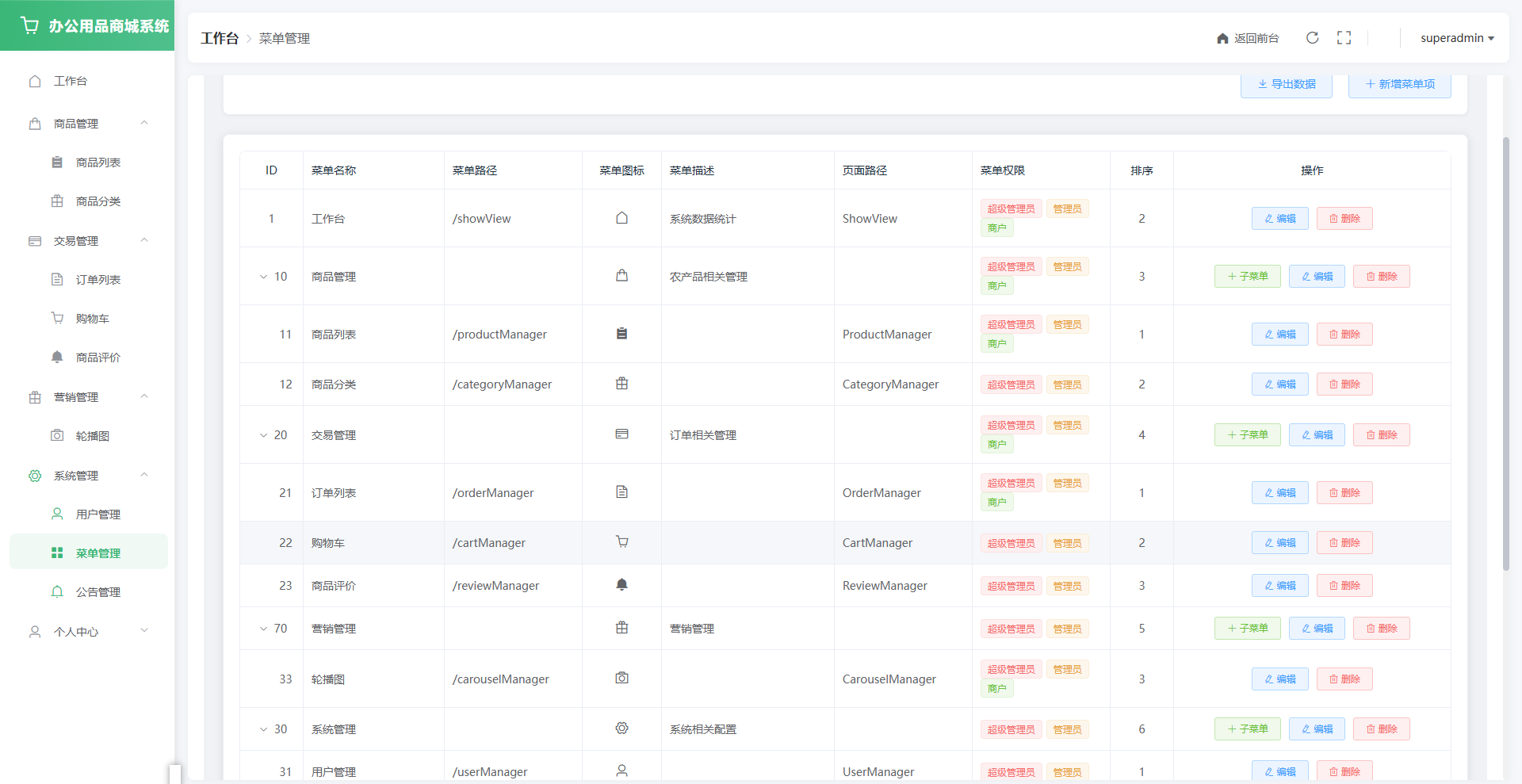Collapse the 营销管理 row with ID 70
Viewport: 1522px width, 784px height.
click(x=264, y=629)
